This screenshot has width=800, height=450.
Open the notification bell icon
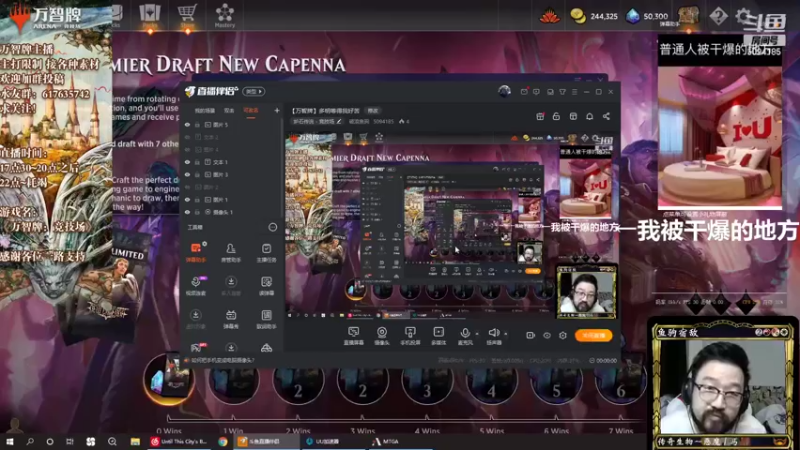click(x=589, y=116)
